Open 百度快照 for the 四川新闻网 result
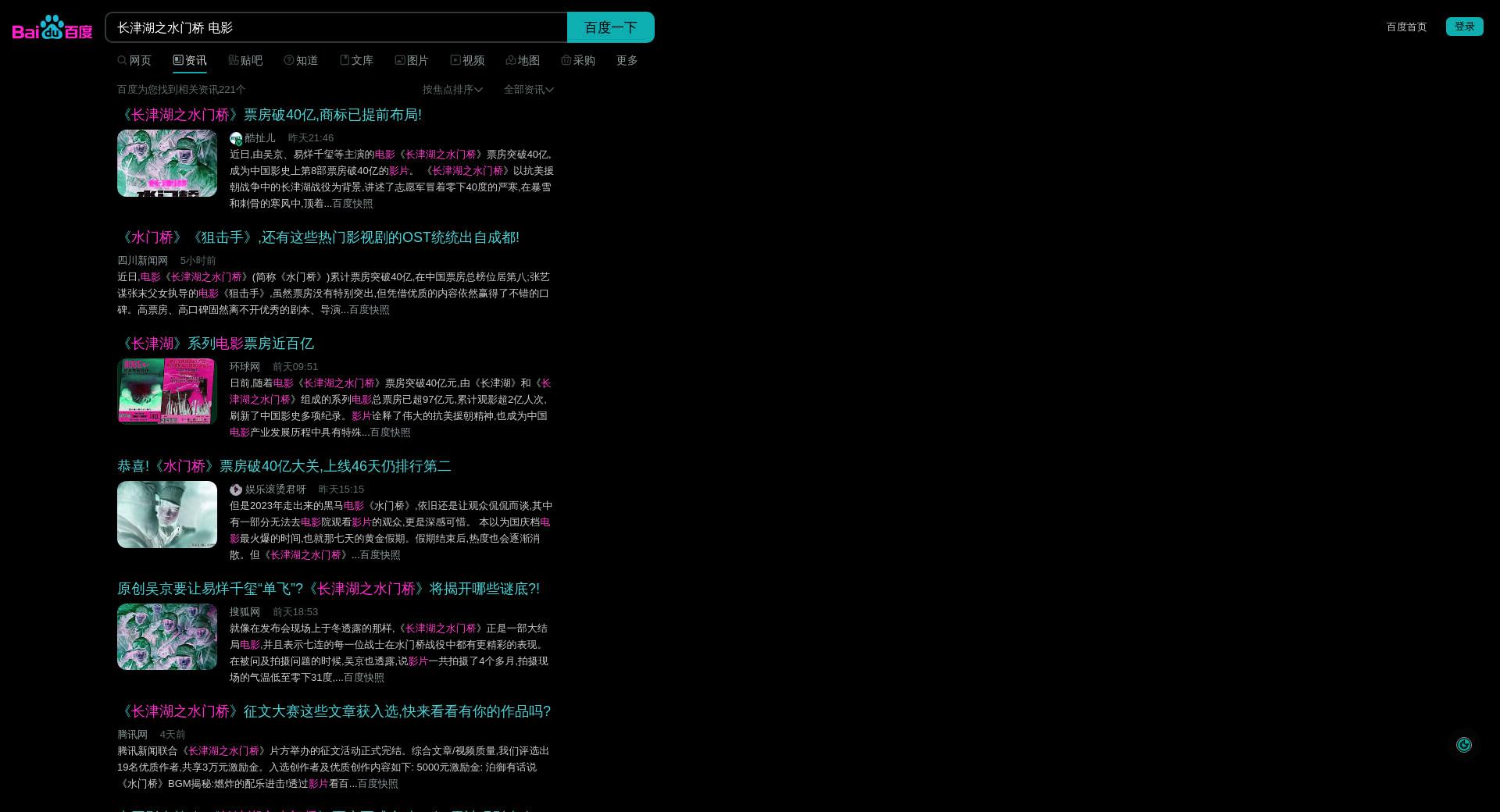 pos(370,310)
